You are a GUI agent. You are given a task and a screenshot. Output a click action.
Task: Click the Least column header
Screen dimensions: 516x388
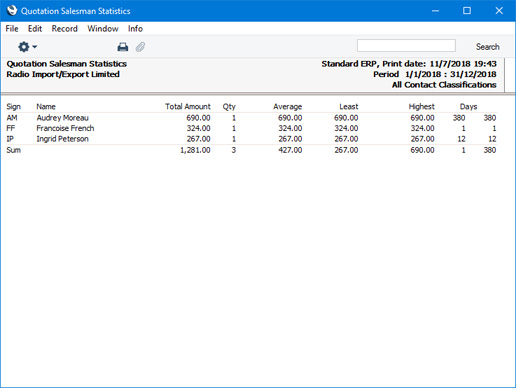349,107
